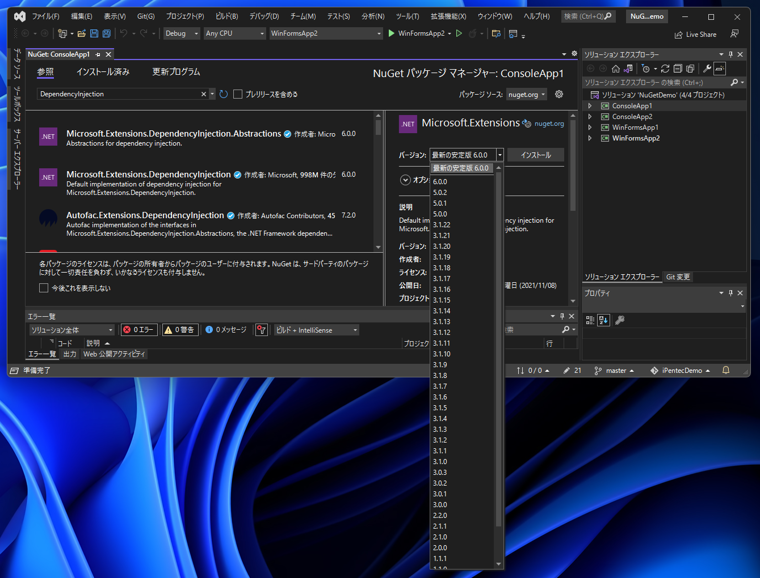This screenshot has width=760, height=578.
Task: Toggle the include prerelease checkbox
Action: 238,94
